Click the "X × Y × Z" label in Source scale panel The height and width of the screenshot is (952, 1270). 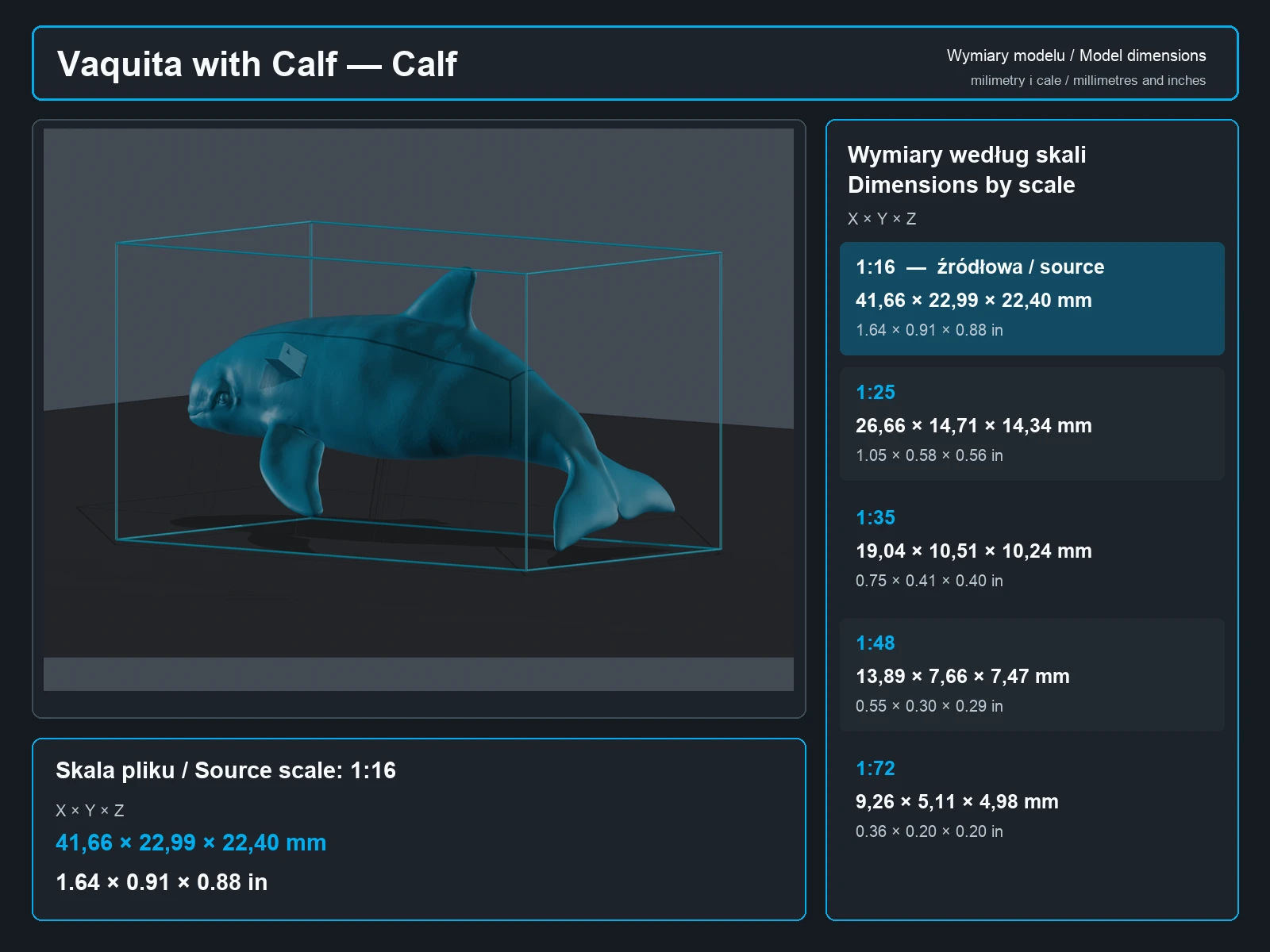(x=90, y=811)
